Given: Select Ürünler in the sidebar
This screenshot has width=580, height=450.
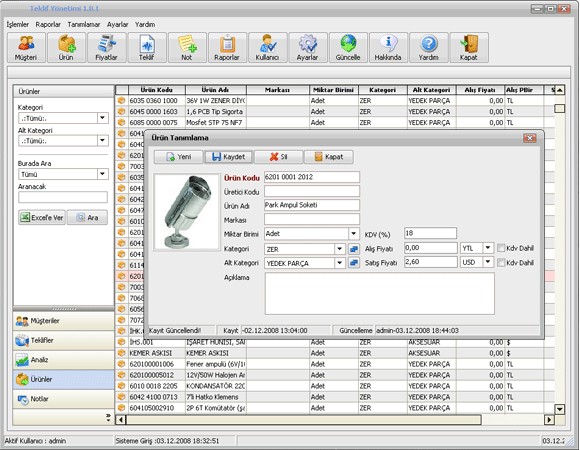Looking at the screenshot, I should 63,380.
